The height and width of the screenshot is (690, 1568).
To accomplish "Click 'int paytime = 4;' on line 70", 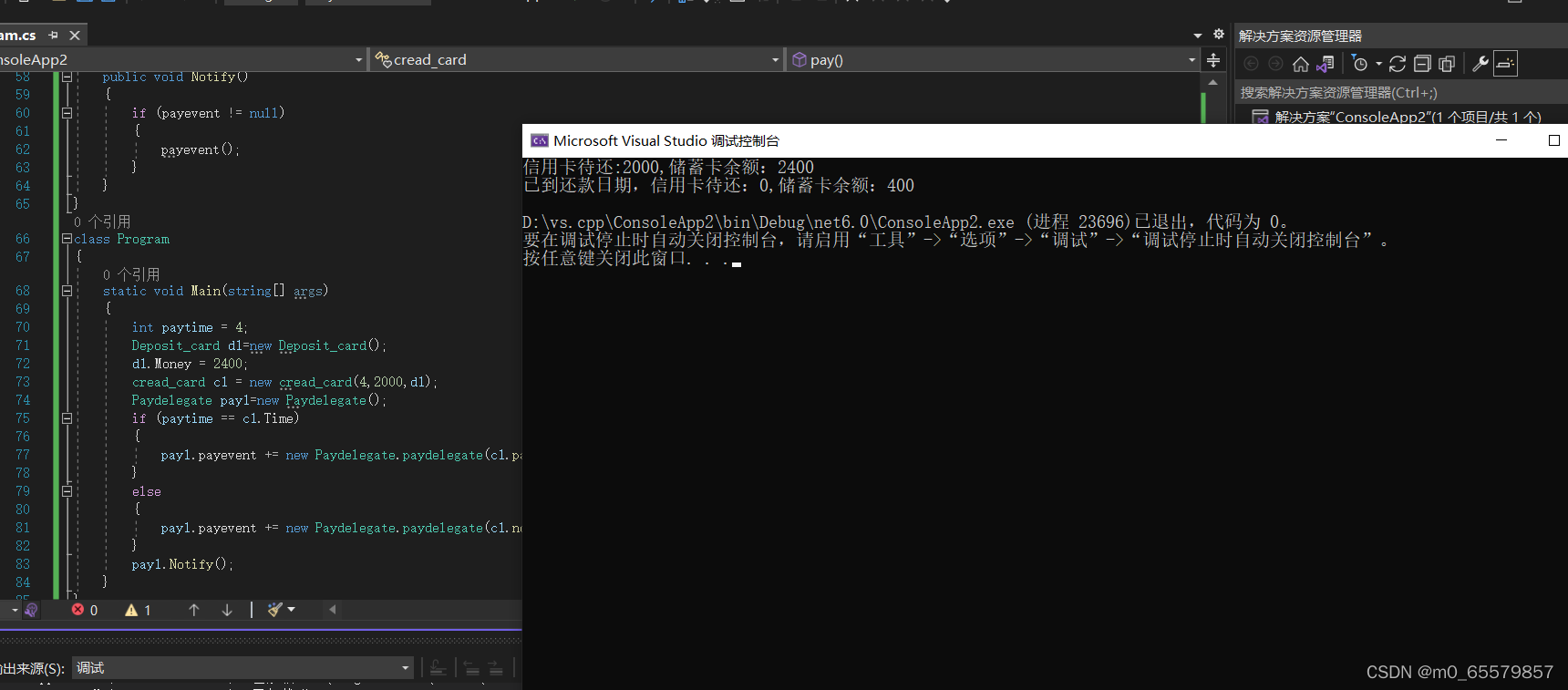I will (190, 327).
